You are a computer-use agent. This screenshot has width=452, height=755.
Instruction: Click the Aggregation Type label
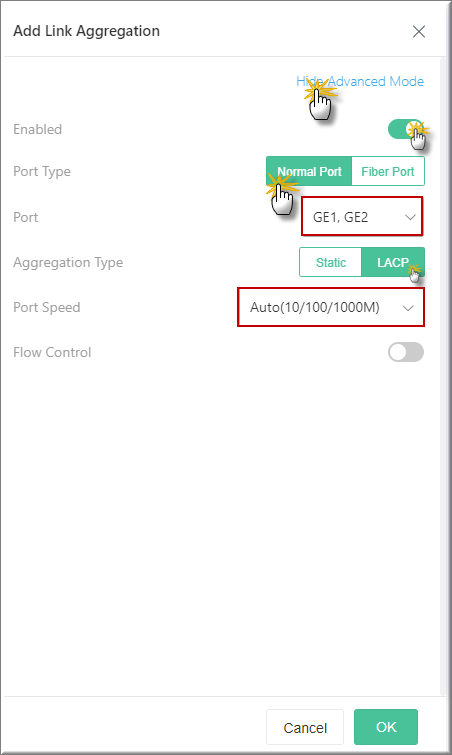(x=68, y=262)
